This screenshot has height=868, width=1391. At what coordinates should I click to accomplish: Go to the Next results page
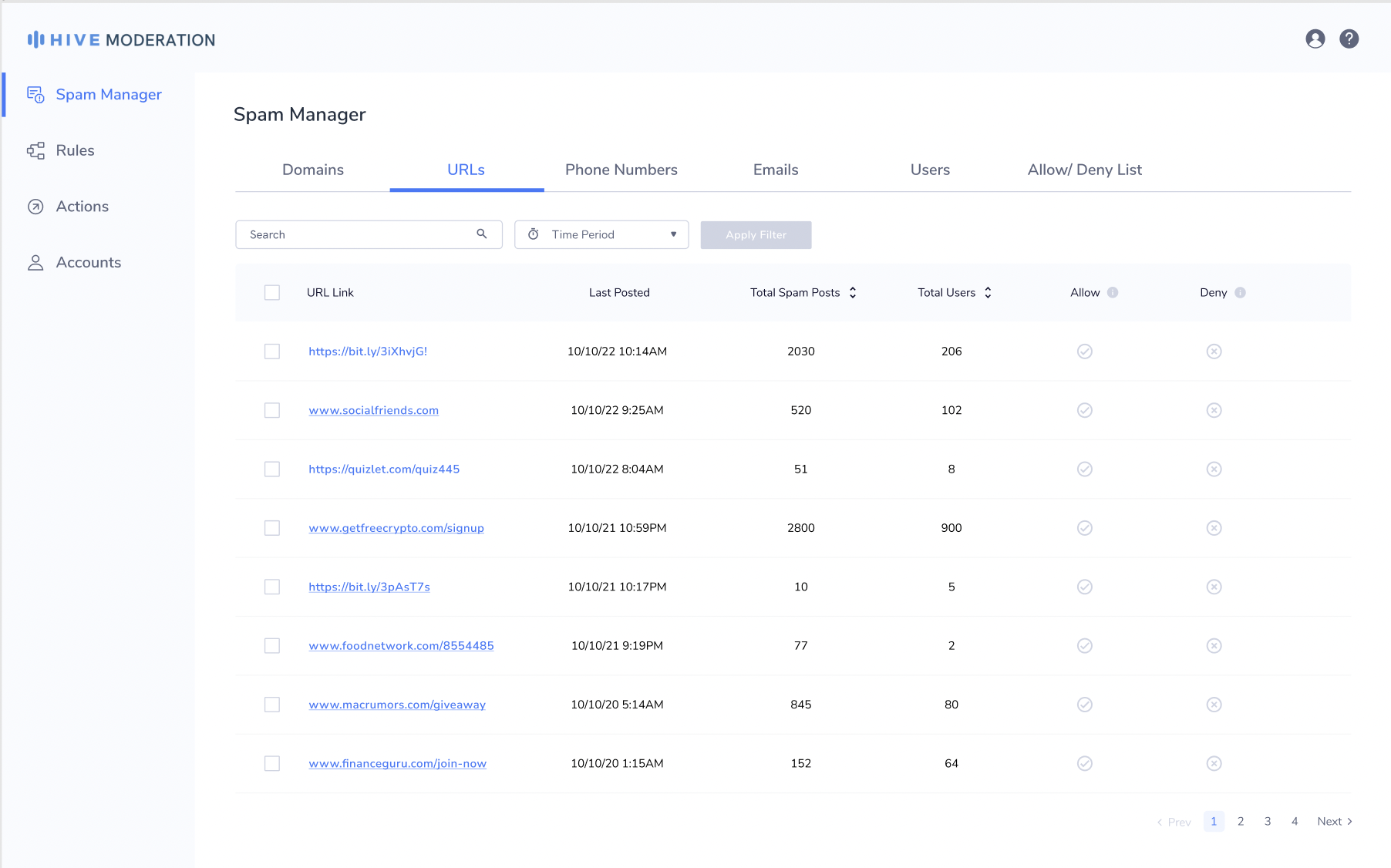1334,822
